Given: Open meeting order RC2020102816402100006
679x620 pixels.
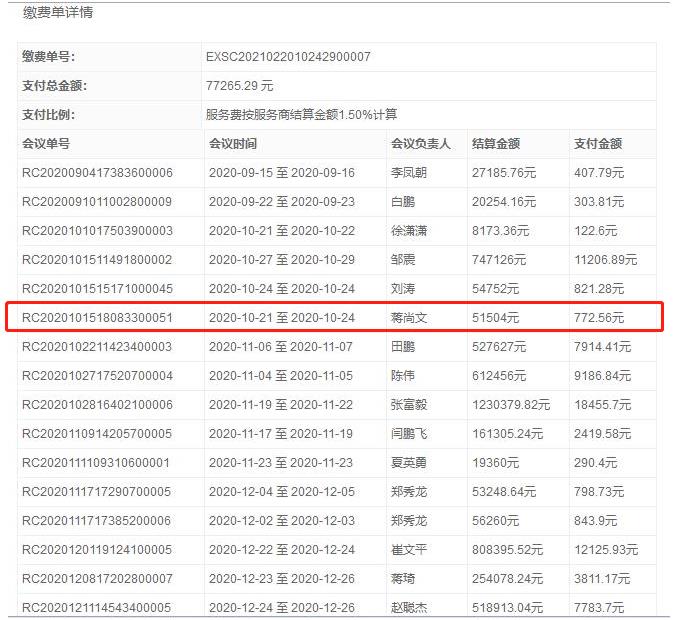Looking at the screenshot, I should (x=97, y=405).
